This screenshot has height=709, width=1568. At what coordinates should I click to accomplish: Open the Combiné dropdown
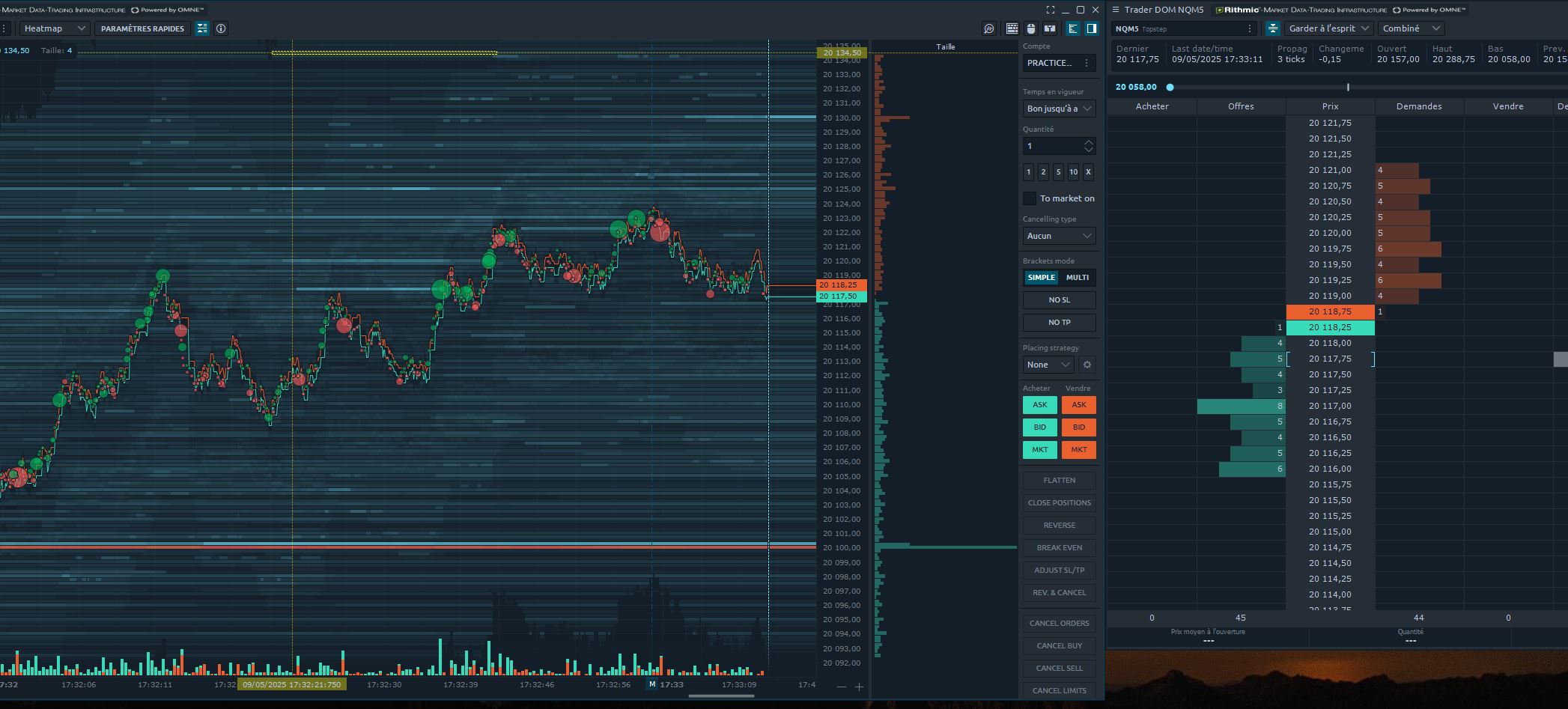click(x=1411, y=28)
